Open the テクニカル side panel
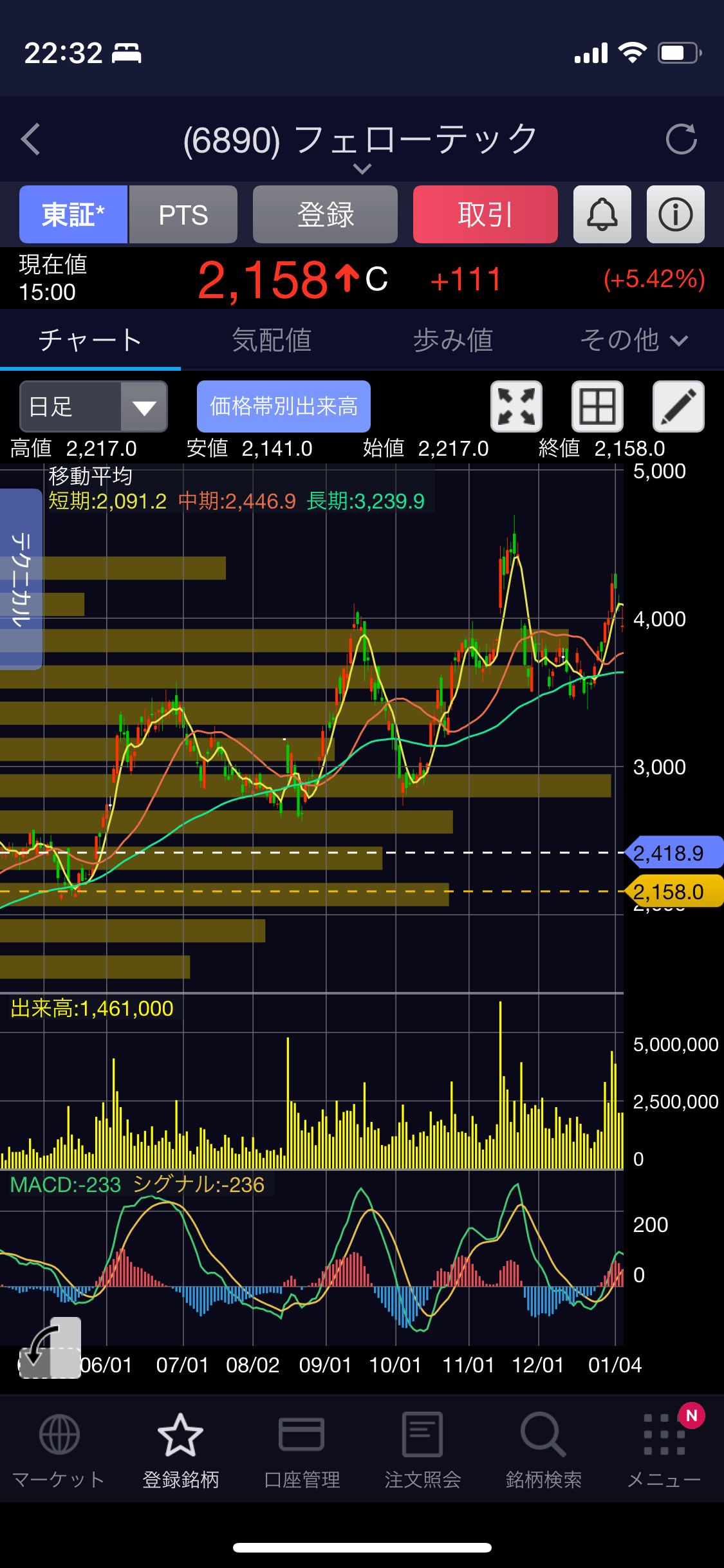Viewport: 724px width, 1568px height. [21, 579]
